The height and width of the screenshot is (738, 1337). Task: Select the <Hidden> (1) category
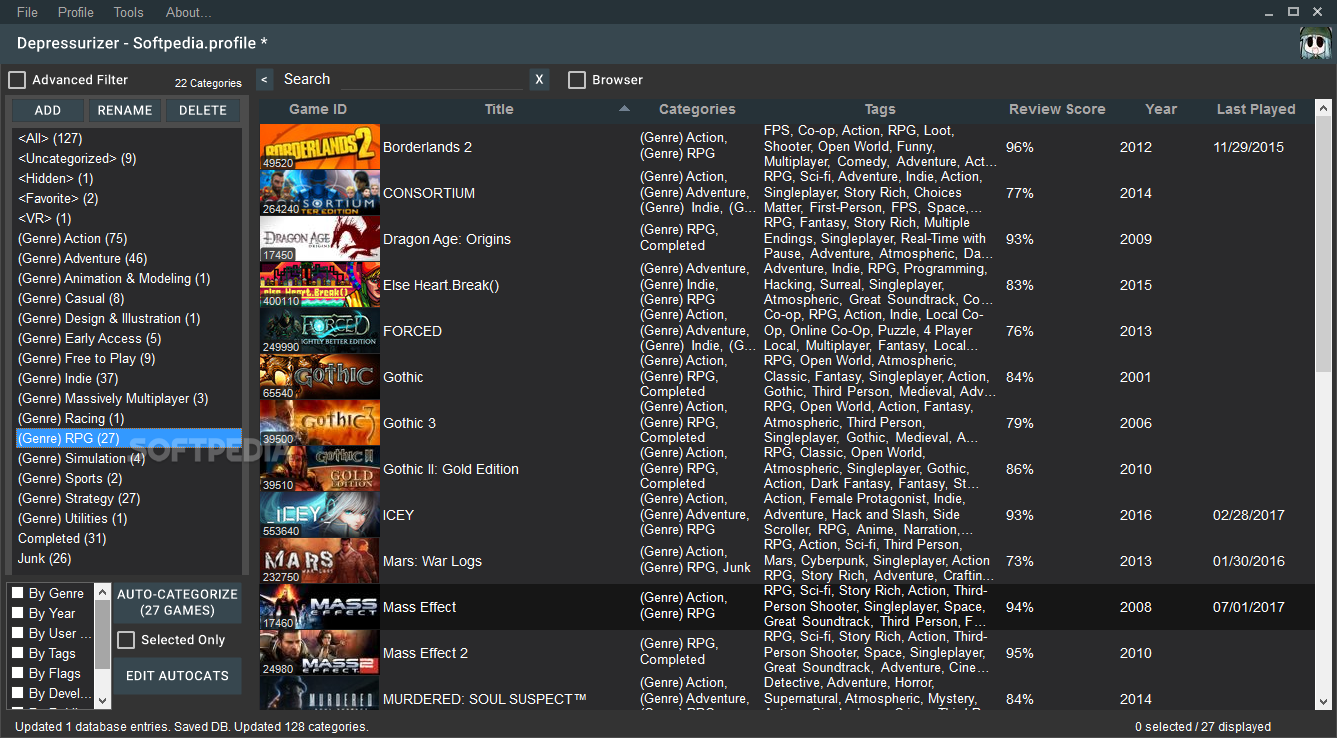[128, 179]
